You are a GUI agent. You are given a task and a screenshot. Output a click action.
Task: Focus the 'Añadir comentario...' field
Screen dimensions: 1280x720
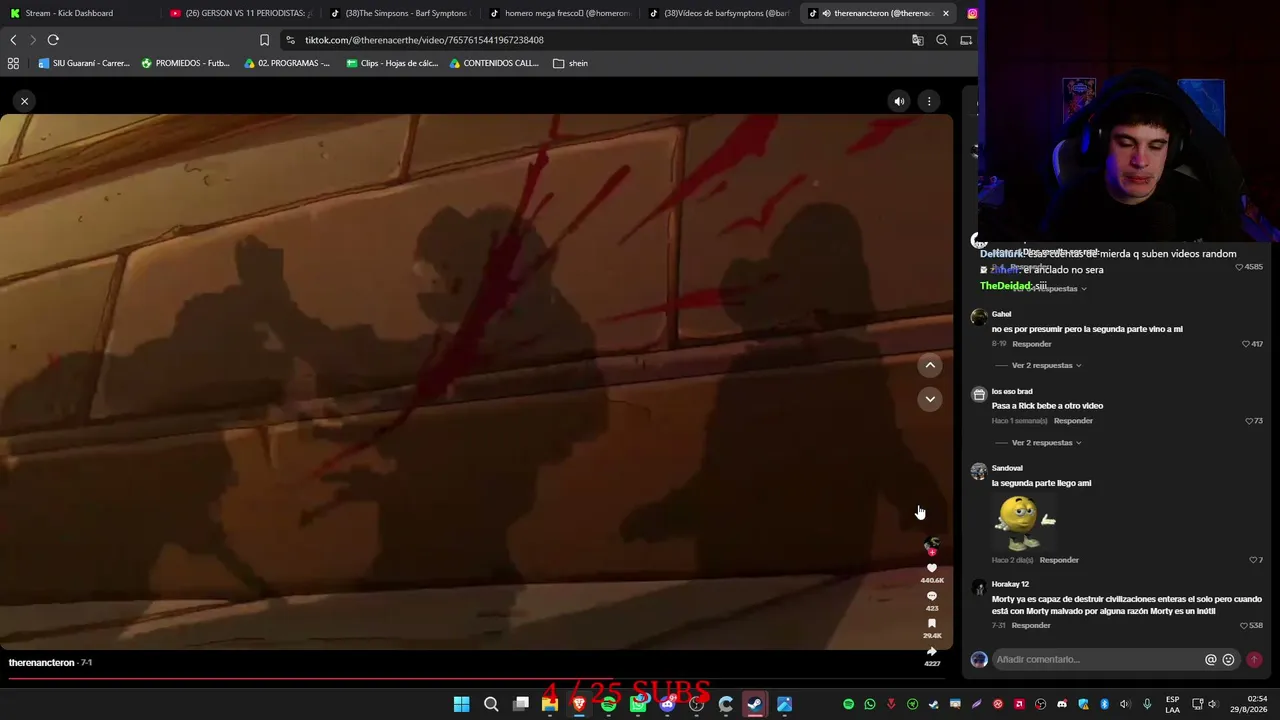tap(1096, 660)
